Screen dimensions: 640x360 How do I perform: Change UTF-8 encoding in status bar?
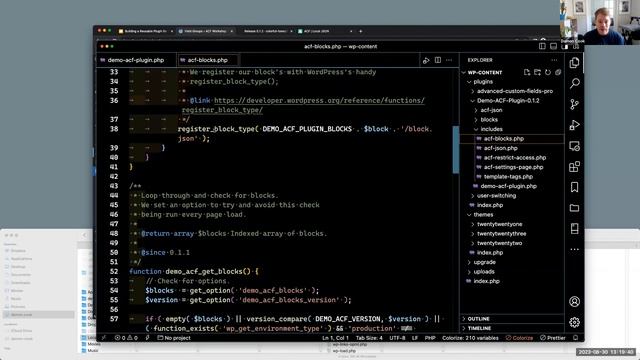point(397,338)
